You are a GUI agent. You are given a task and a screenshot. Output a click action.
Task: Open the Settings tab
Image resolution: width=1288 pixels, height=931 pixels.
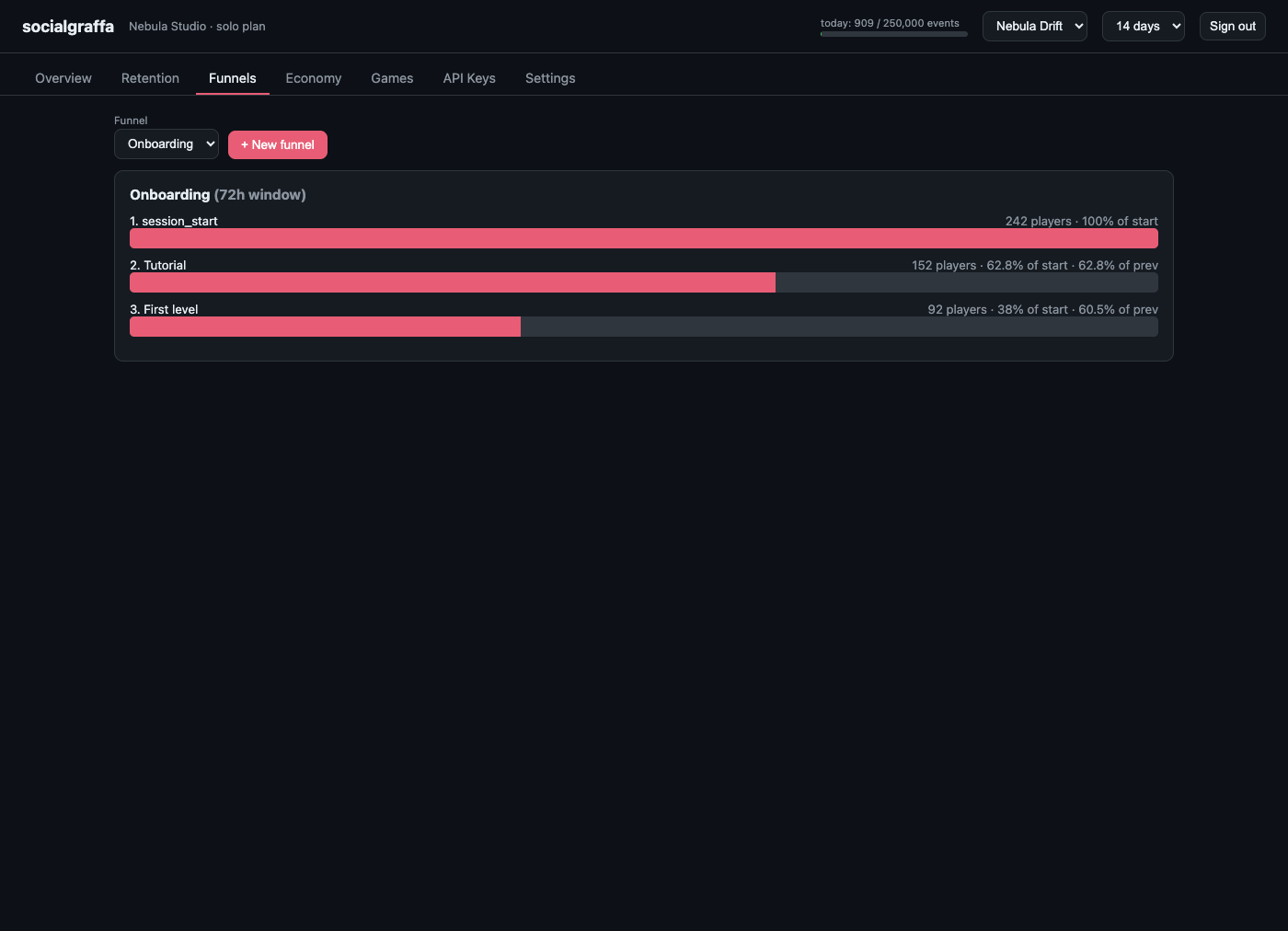(x=550, y=78)
